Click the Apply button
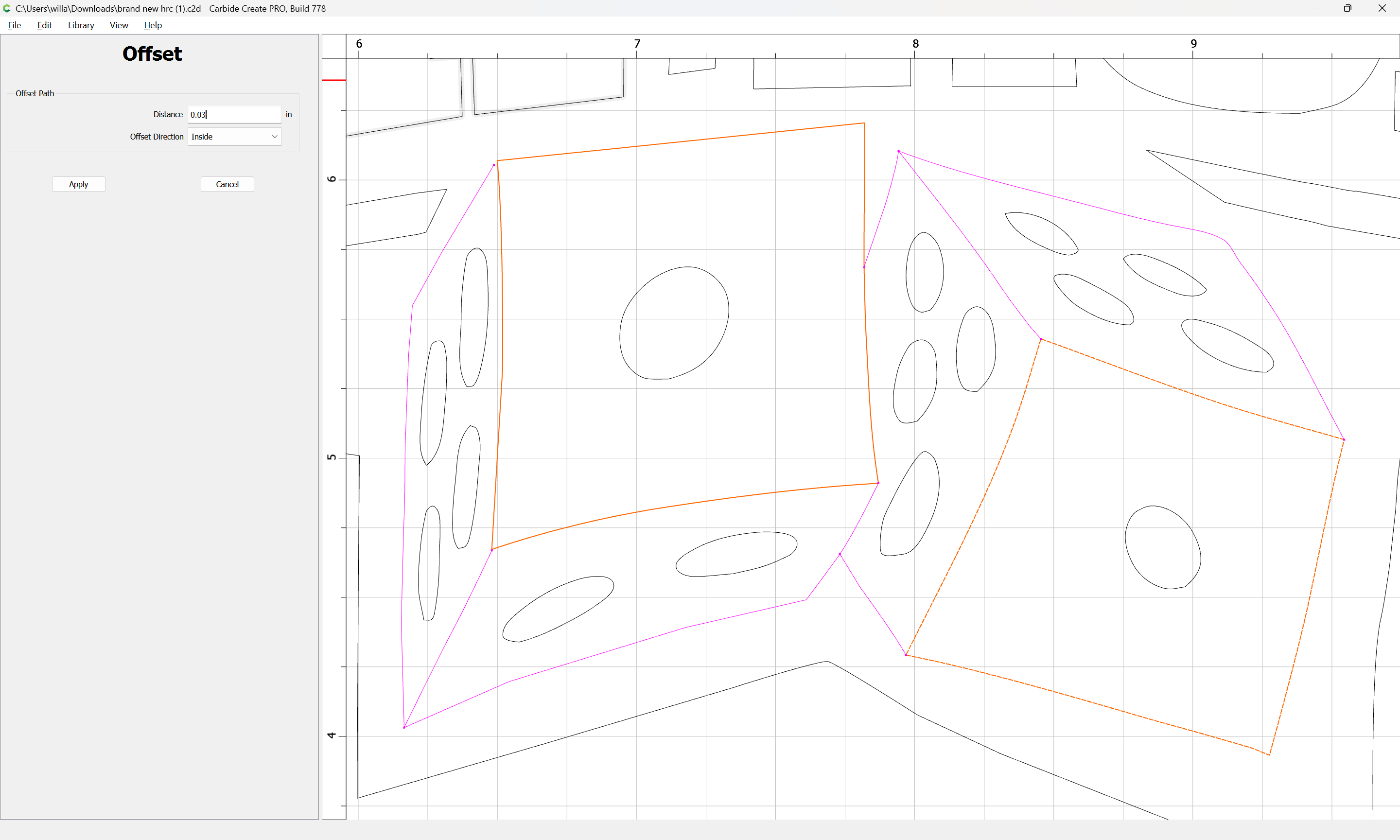The height and width of the screenshot is (840, 1400). click(x=79, y=184)
